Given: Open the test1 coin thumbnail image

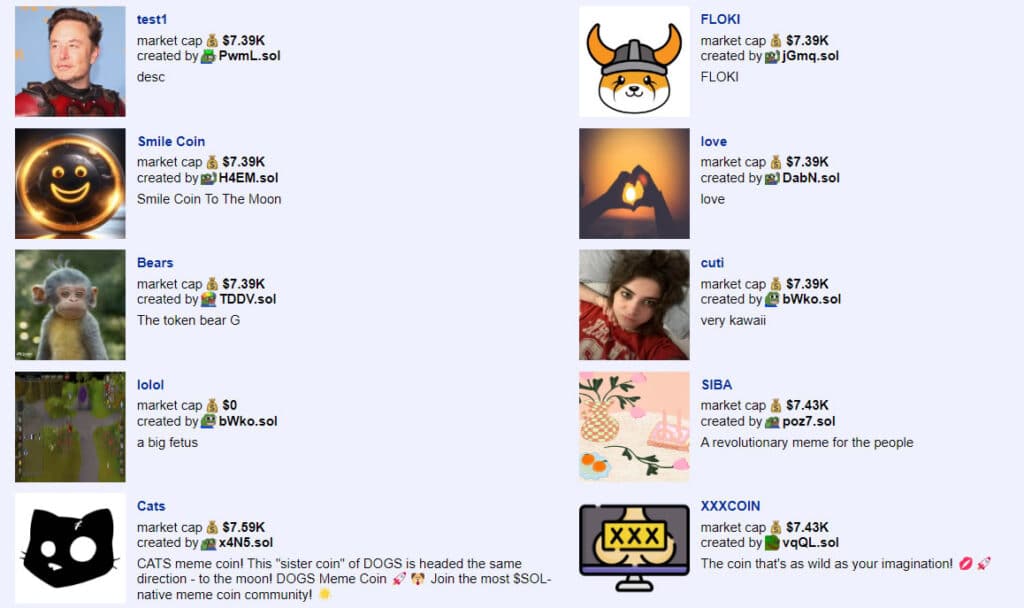Looking at the screenshot, I should point(70,61).
